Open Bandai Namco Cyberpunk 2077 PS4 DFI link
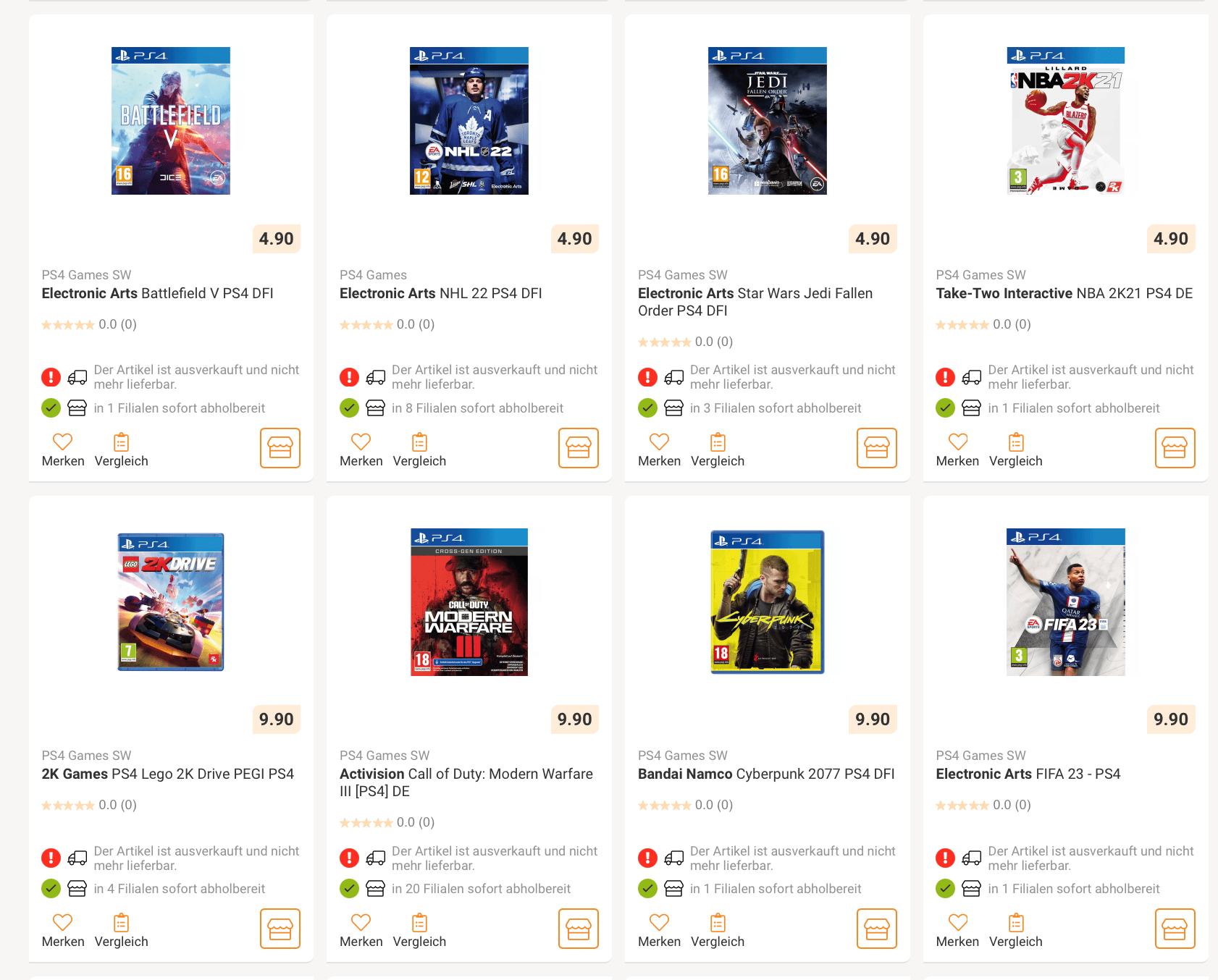Screen dimensions: 1218x980 (x=766, y=774)
